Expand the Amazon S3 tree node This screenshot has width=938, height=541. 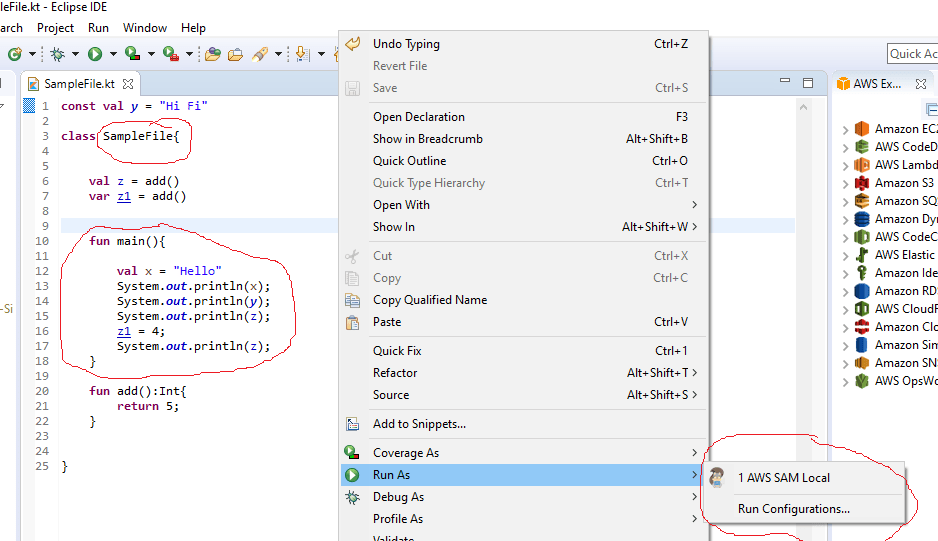pyautogui.click(x=845, y=183)
